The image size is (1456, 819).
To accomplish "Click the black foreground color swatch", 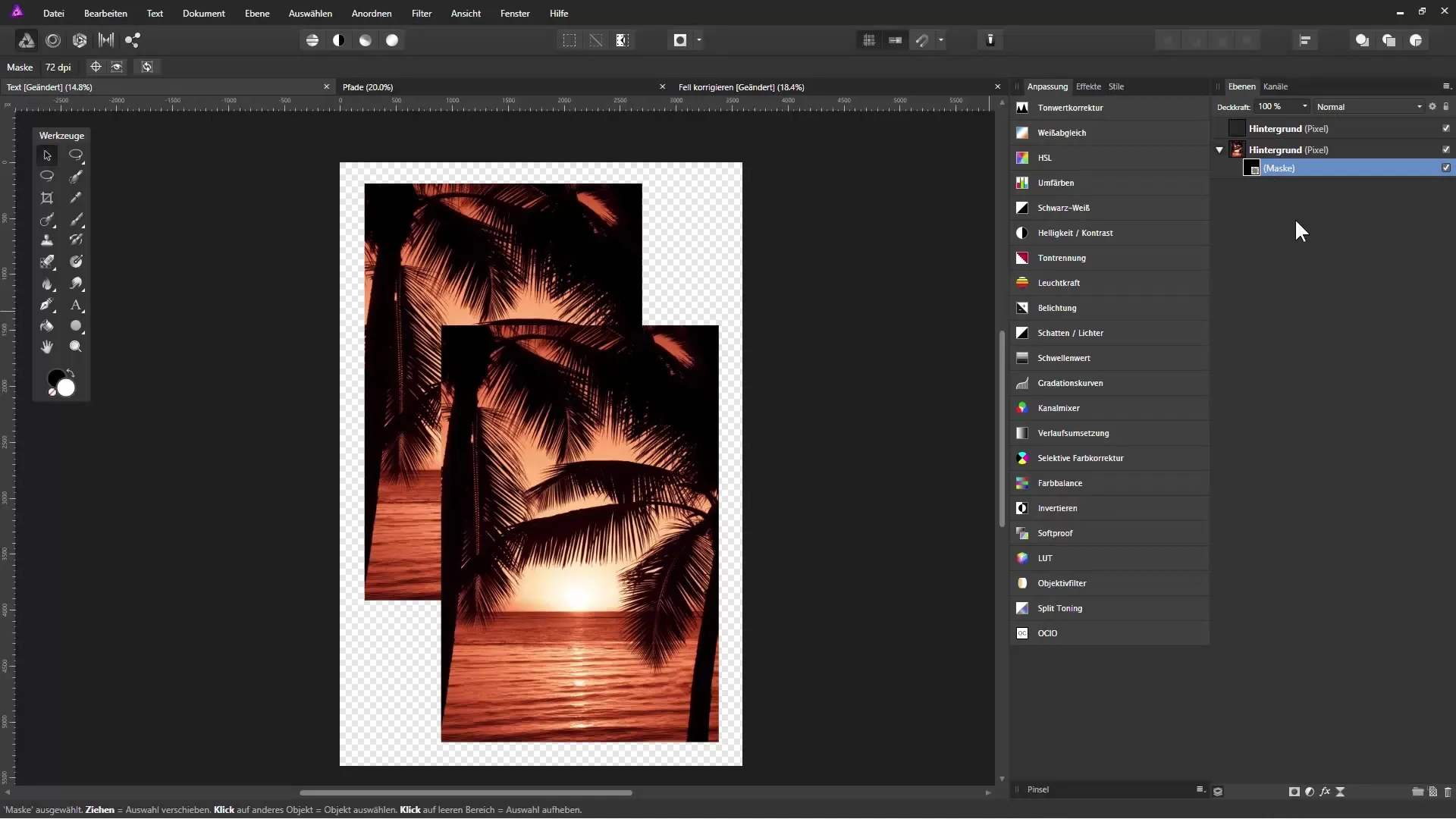I will tap(55, 377).
